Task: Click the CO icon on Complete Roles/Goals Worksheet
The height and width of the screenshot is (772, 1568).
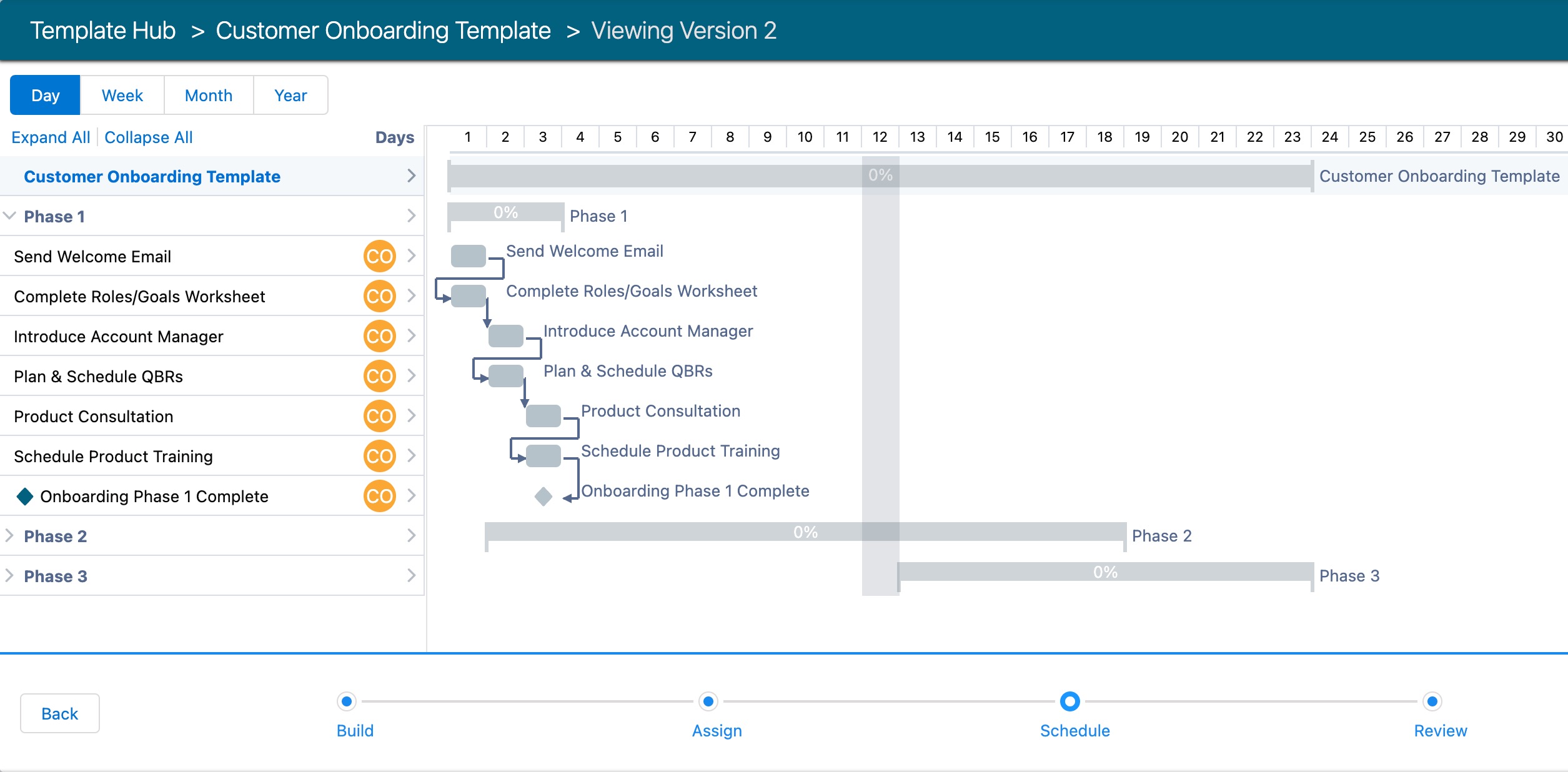Action: 380,296
